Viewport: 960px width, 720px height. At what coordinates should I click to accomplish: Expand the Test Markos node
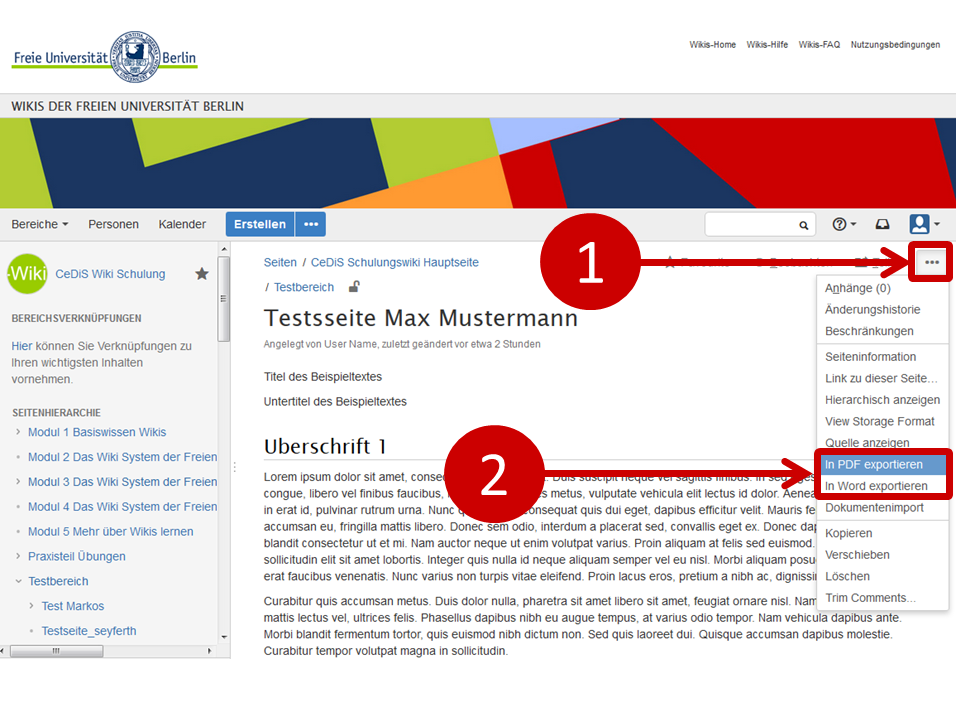pos(31,606)
